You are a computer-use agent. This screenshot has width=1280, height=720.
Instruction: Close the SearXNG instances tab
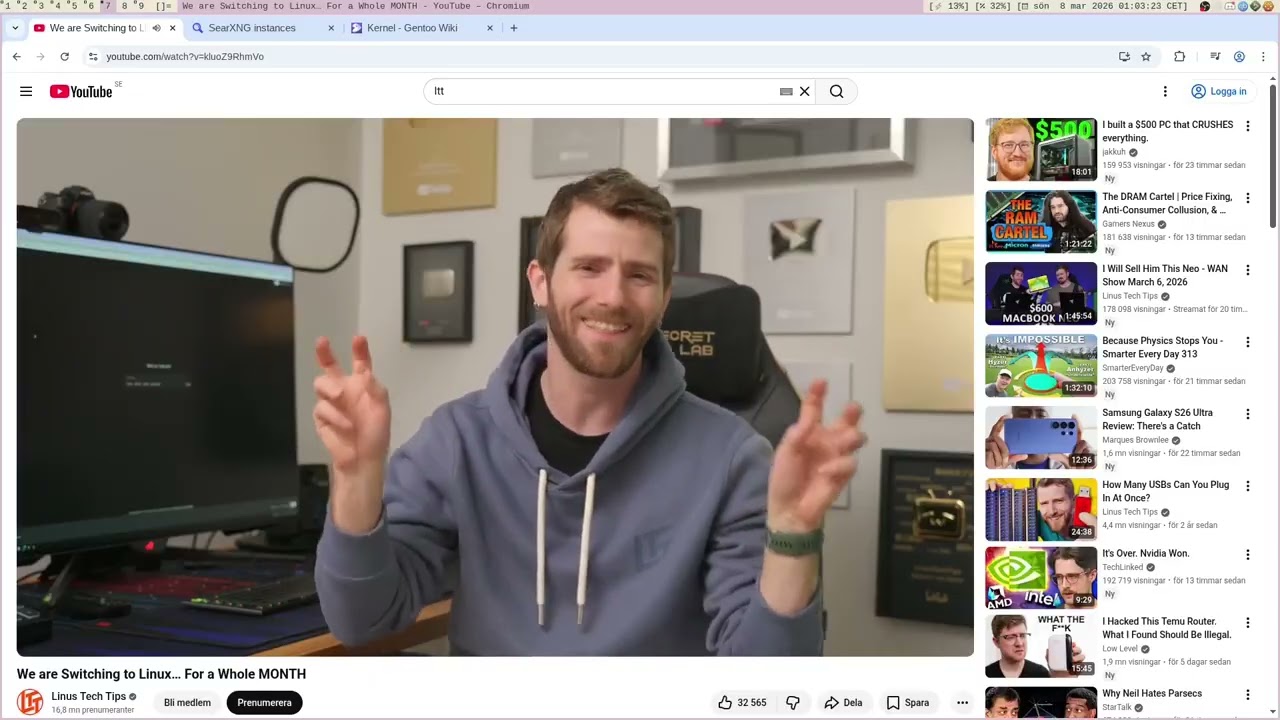(x=331, y=28)
